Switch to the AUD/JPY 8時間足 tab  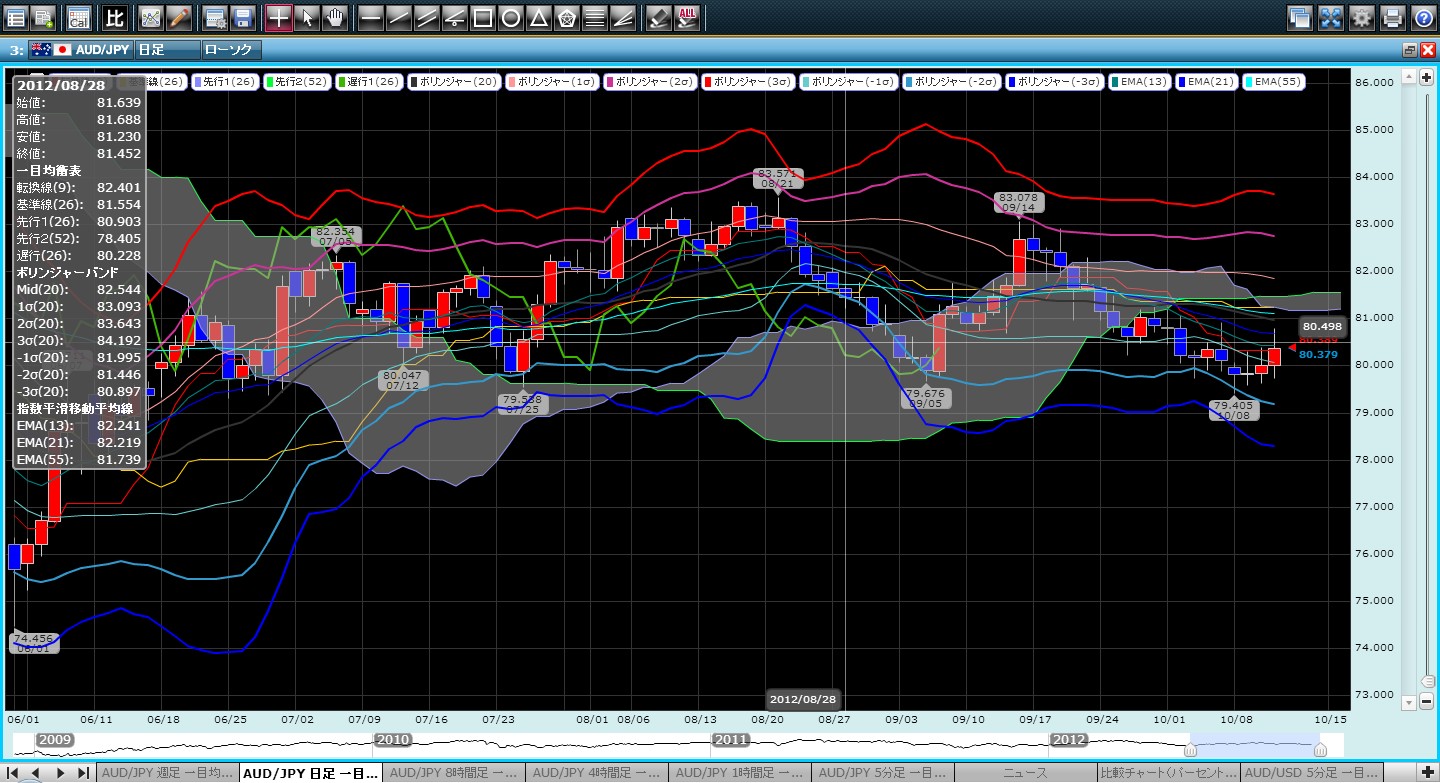[455, 773]
